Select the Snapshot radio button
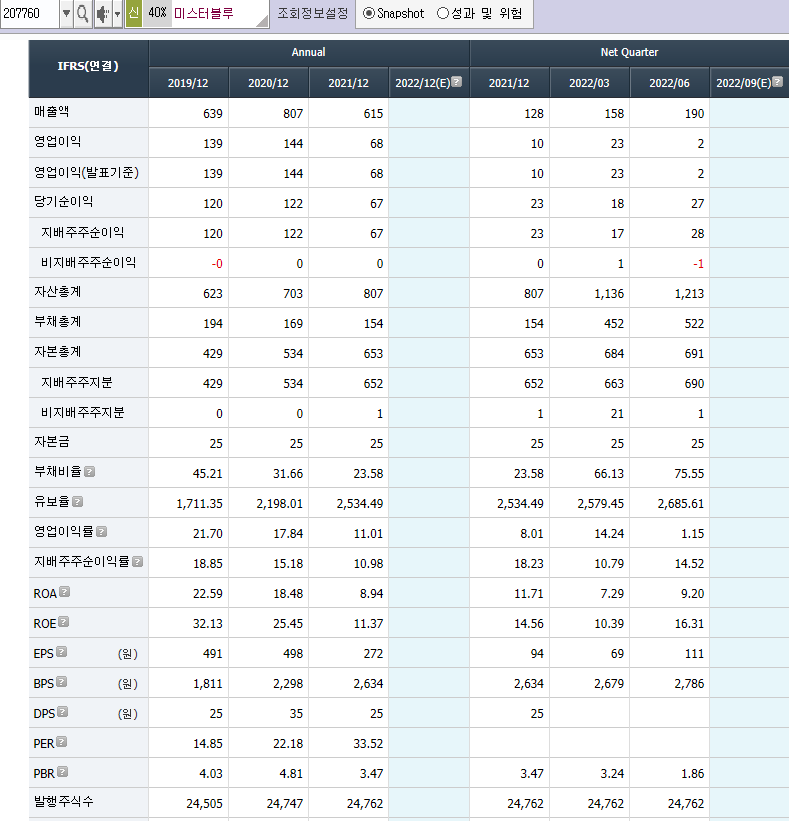Viewport: 789px width, 821px height. pyautogui.click(x=369, y=13)
